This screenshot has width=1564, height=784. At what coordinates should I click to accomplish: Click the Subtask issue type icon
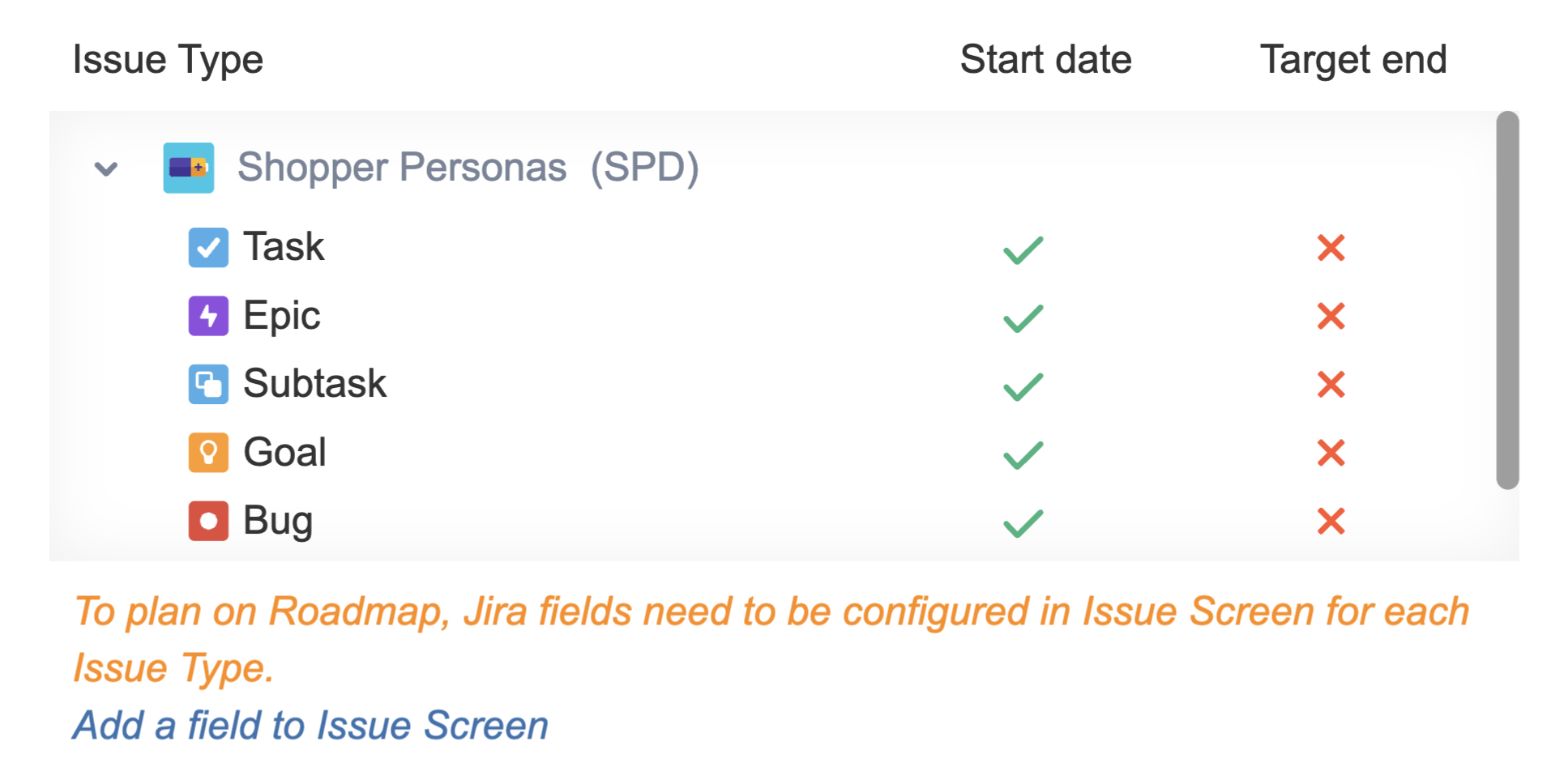point(208,384)
